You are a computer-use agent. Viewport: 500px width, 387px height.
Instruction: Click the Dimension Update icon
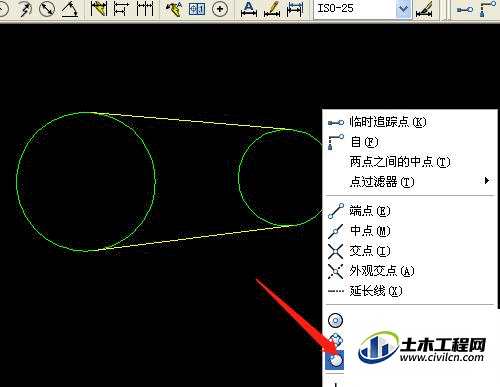[295, 9]
